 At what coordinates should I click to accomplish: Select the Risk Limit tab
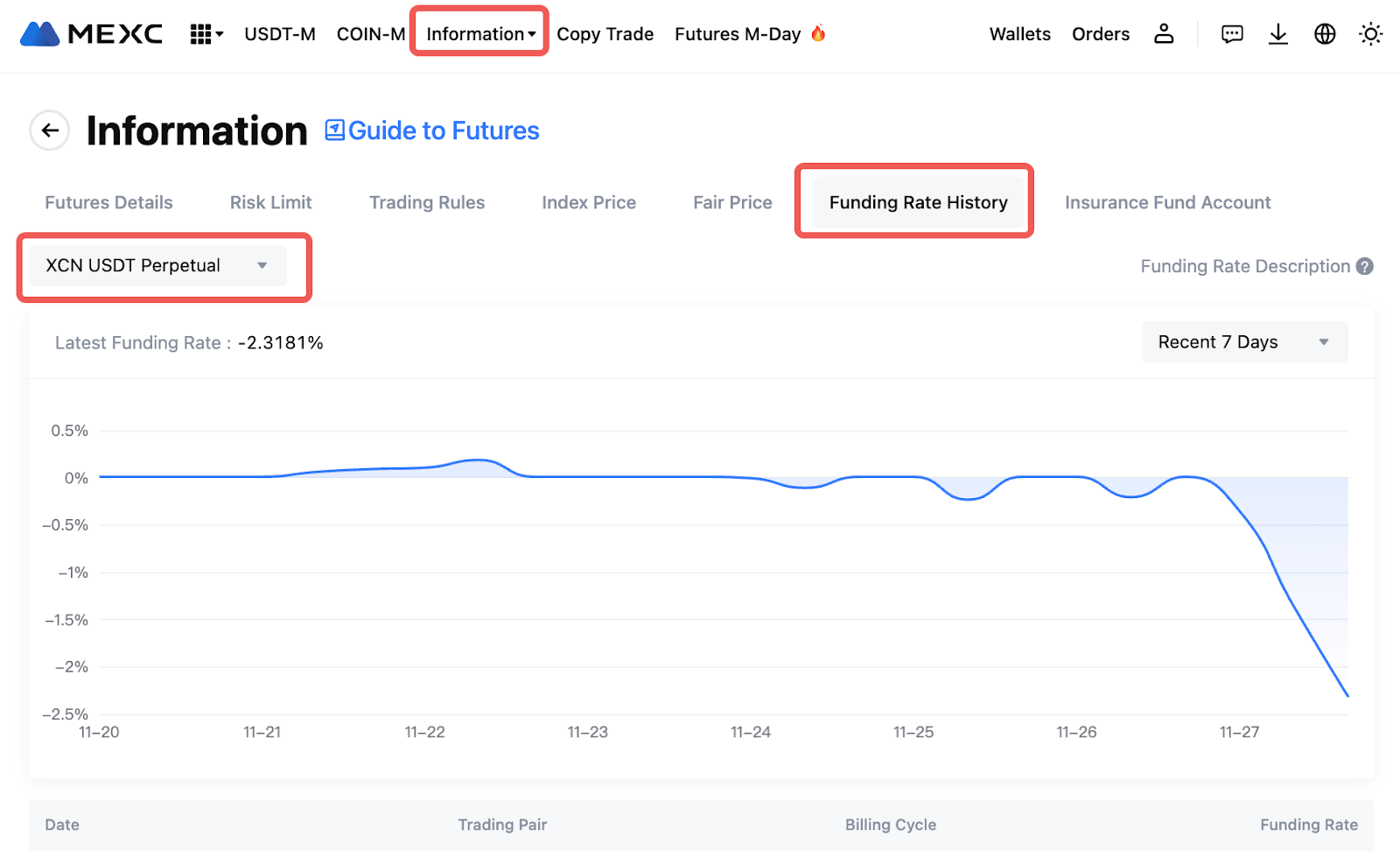(x=270, y=203)
